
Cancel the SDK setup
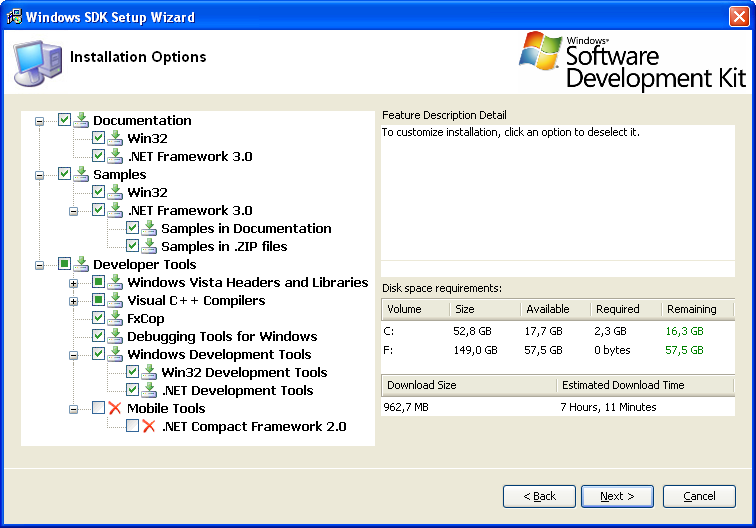(x=699, y=496)
